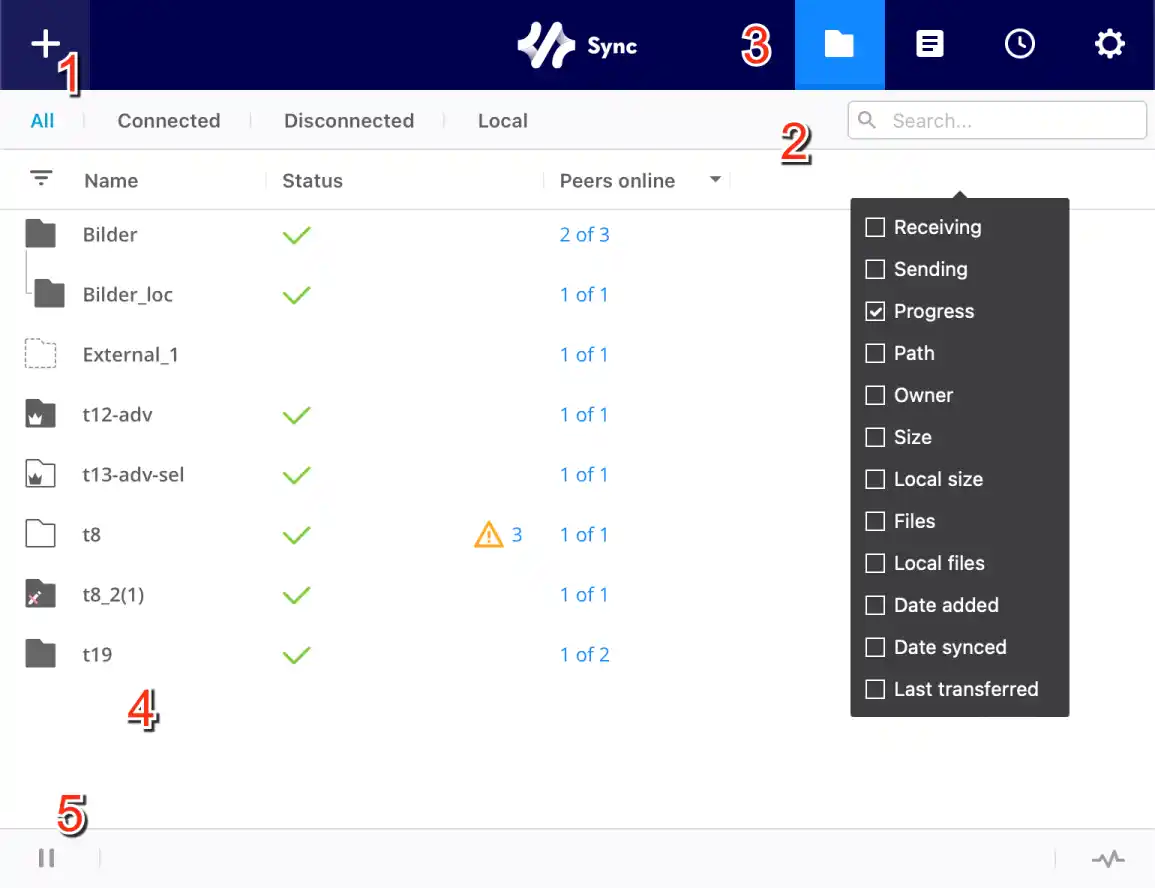Click the plus icon to add folder
Image resolution: width=1155 pixels, height=888 pixels.
[x=45, y=44]
